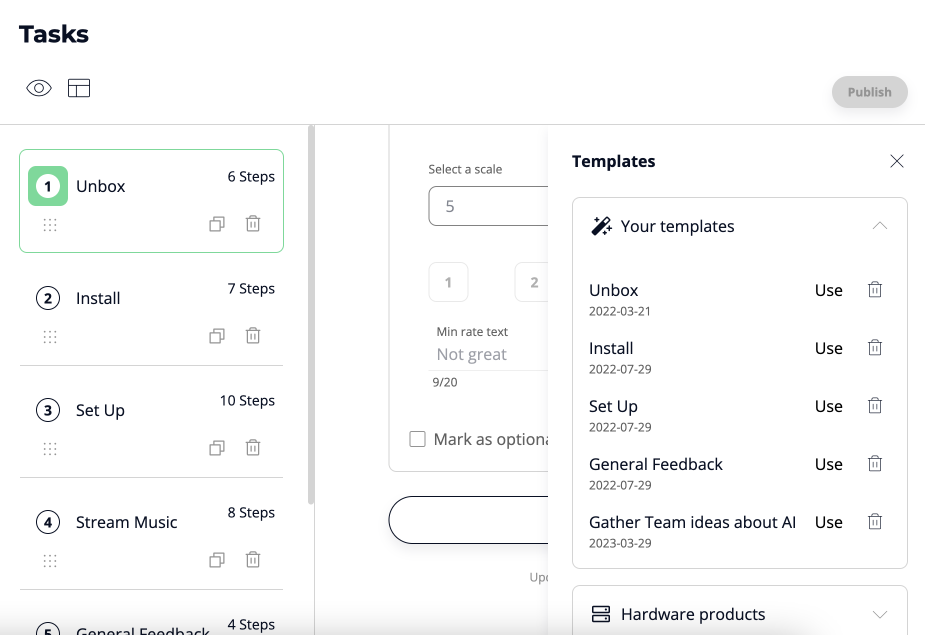Collapse the Your templates section

pos(879,226)
